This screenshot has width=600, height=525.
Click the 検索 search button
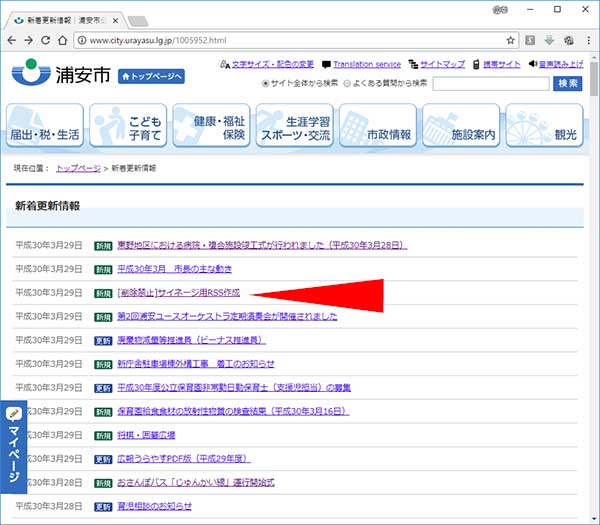(567, 83)
